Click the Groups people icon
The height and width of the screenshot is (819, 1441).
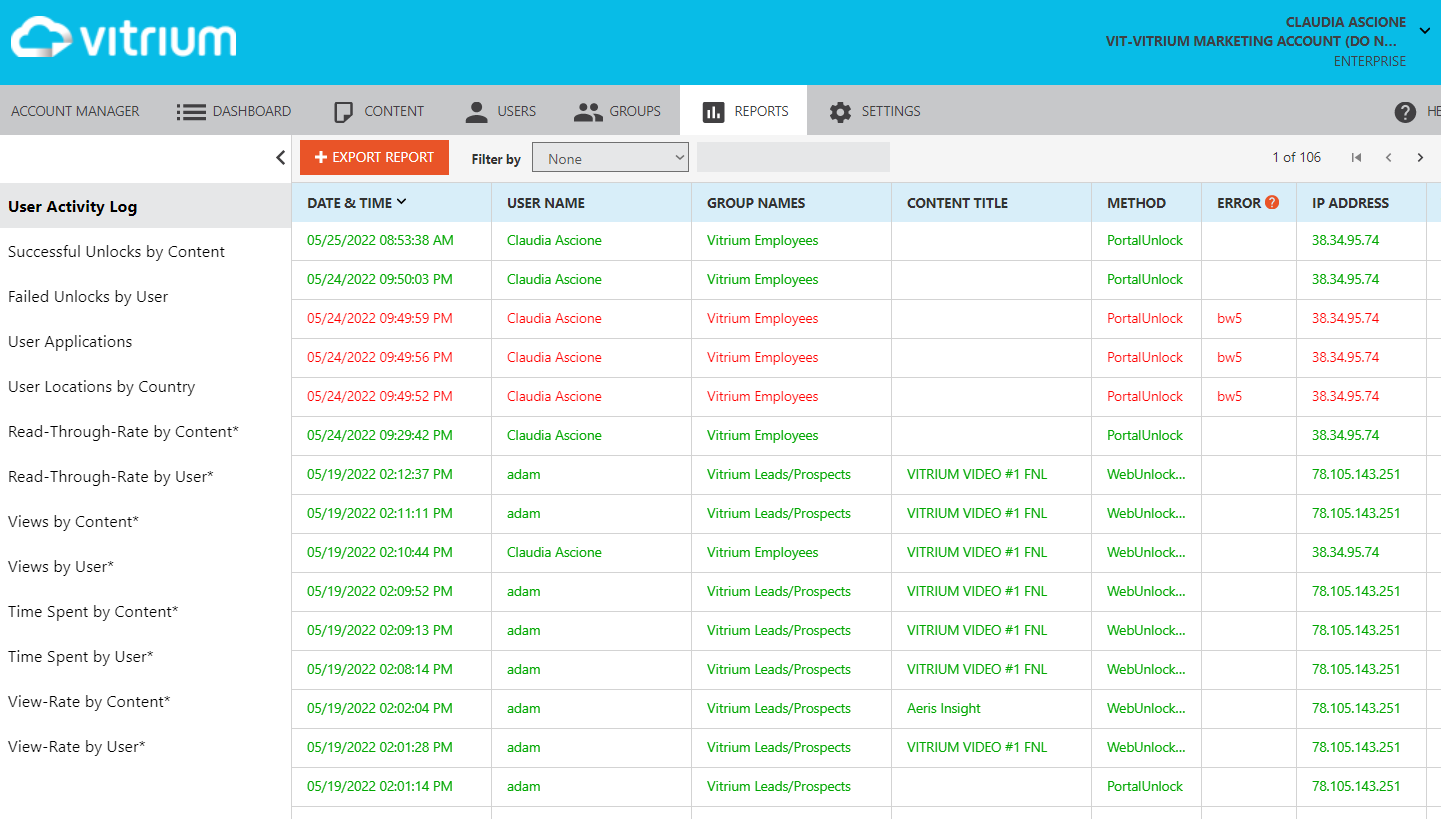click(x=588, y=112)
